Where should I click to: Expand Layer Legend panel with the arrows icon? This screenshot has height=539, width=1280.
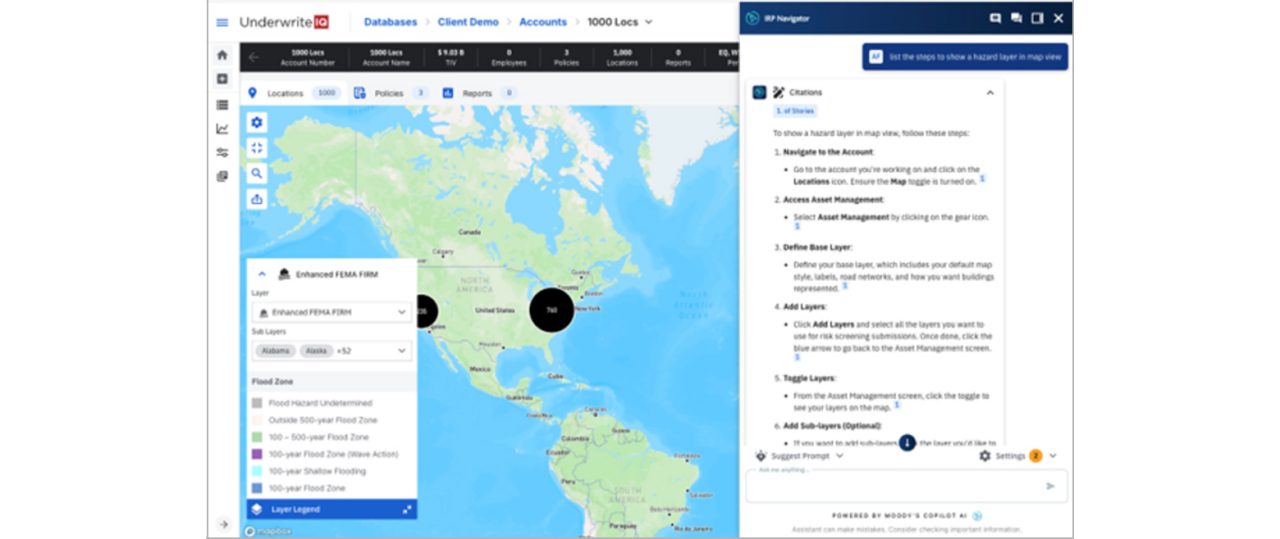click(407, 509)
